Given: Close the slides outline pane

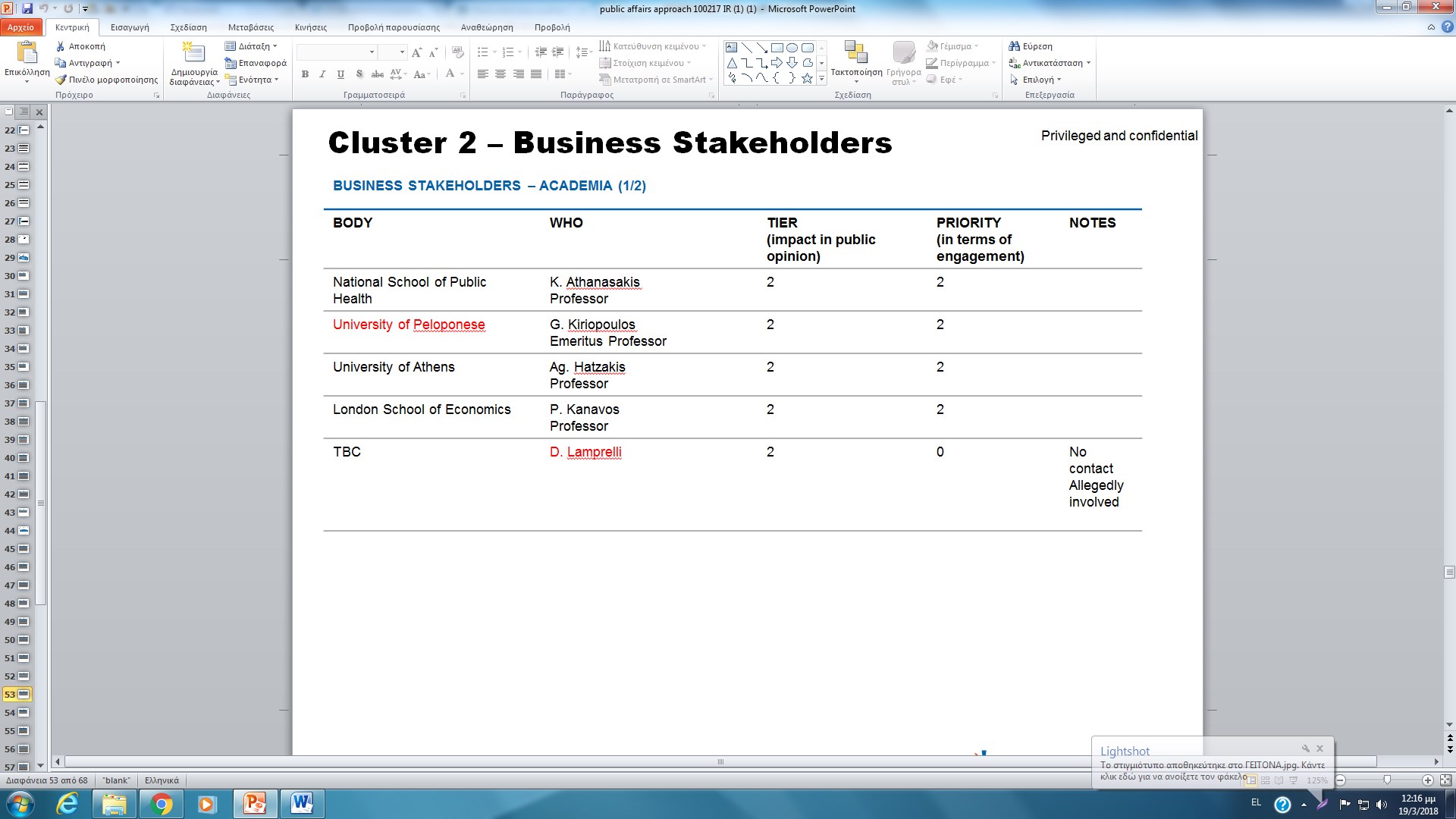Looking at the screenshot, I should (39, 112).
